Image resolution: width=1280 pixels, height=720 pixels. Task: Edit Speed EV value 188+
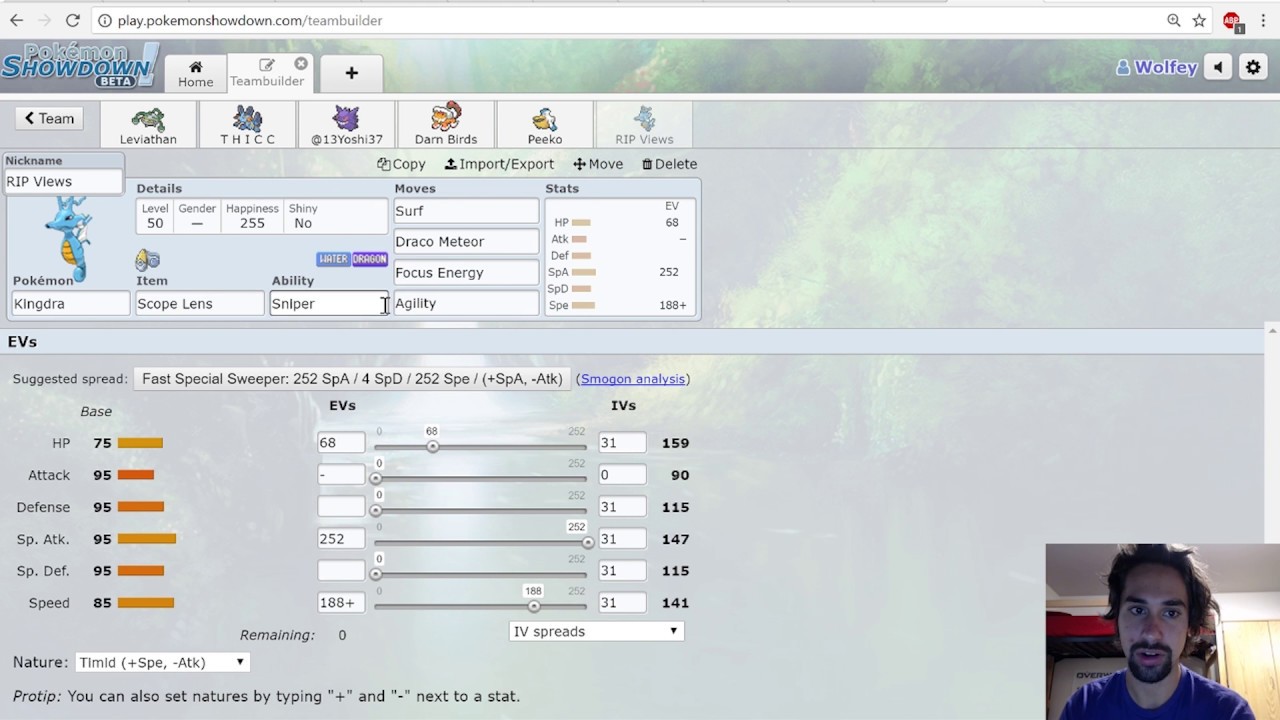click(x=341, y=603)
